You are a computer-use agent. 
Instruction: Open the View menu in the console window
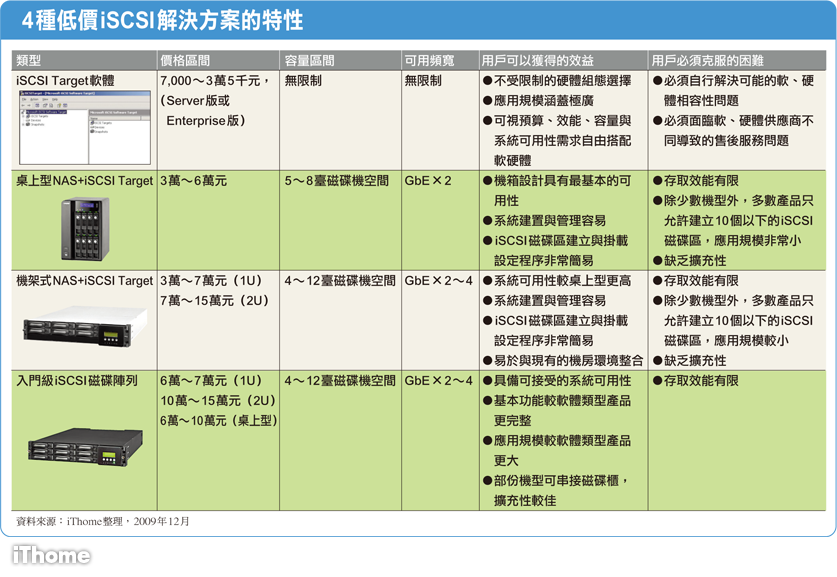pyautogui.click(x=44, y=98)
